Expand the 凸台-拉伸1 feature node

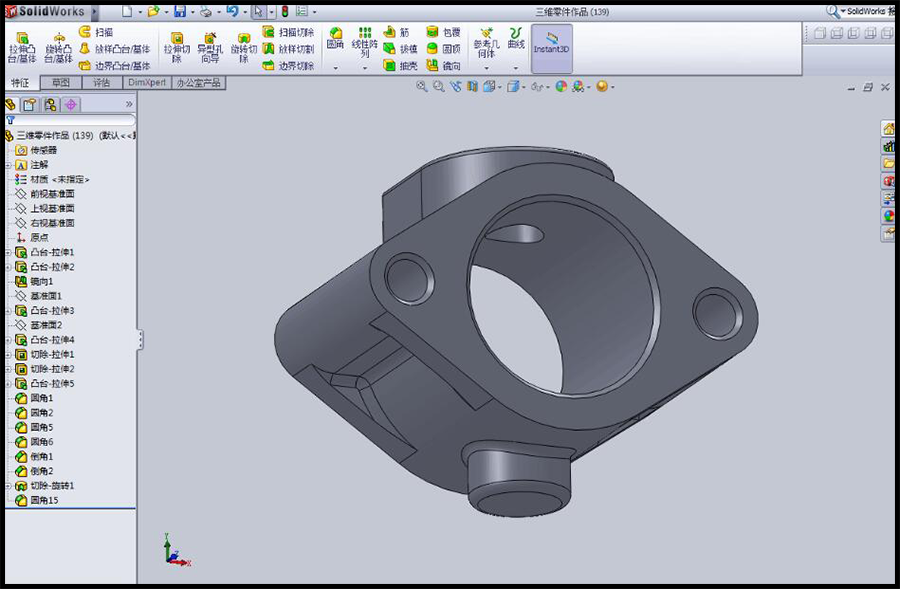[8, 252]
